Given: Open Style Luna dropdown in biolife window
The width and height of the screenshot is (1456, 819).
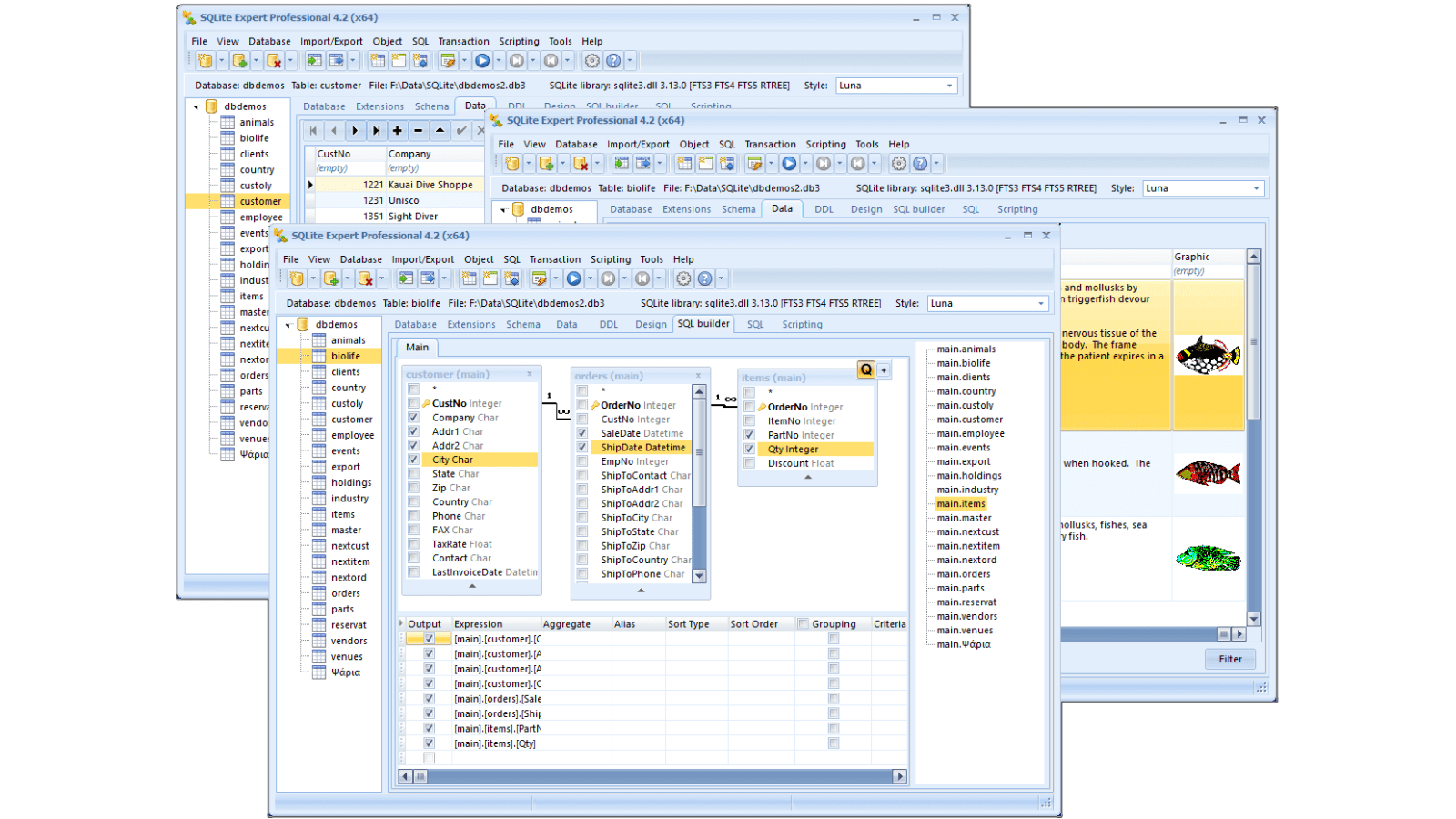Looking at the screenshot, I should pyautogui.click(x=1256, y=188).
